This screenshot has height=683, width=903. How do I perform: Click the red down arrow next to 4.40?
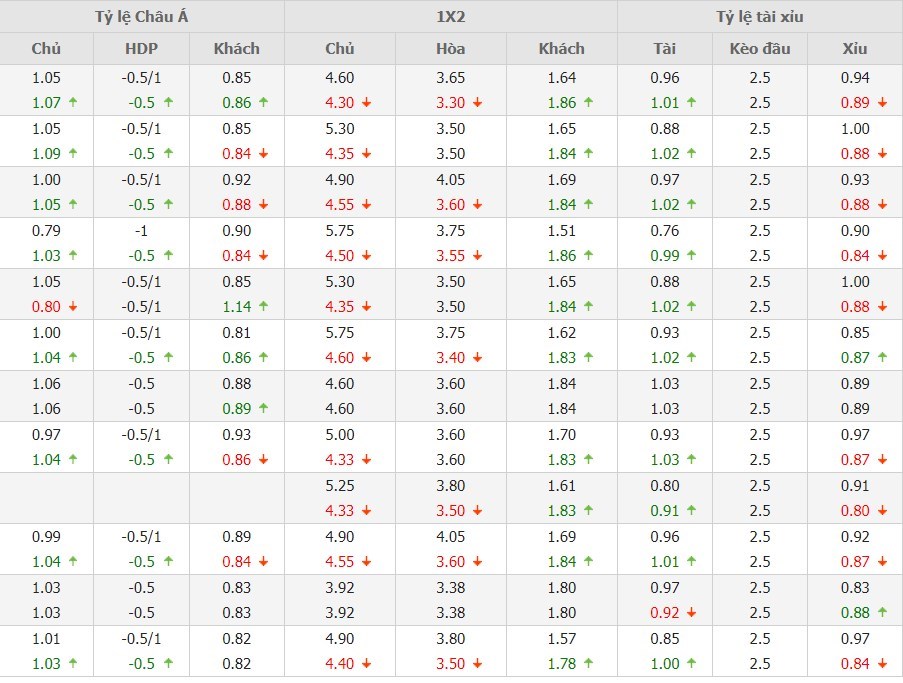[366, 663]
